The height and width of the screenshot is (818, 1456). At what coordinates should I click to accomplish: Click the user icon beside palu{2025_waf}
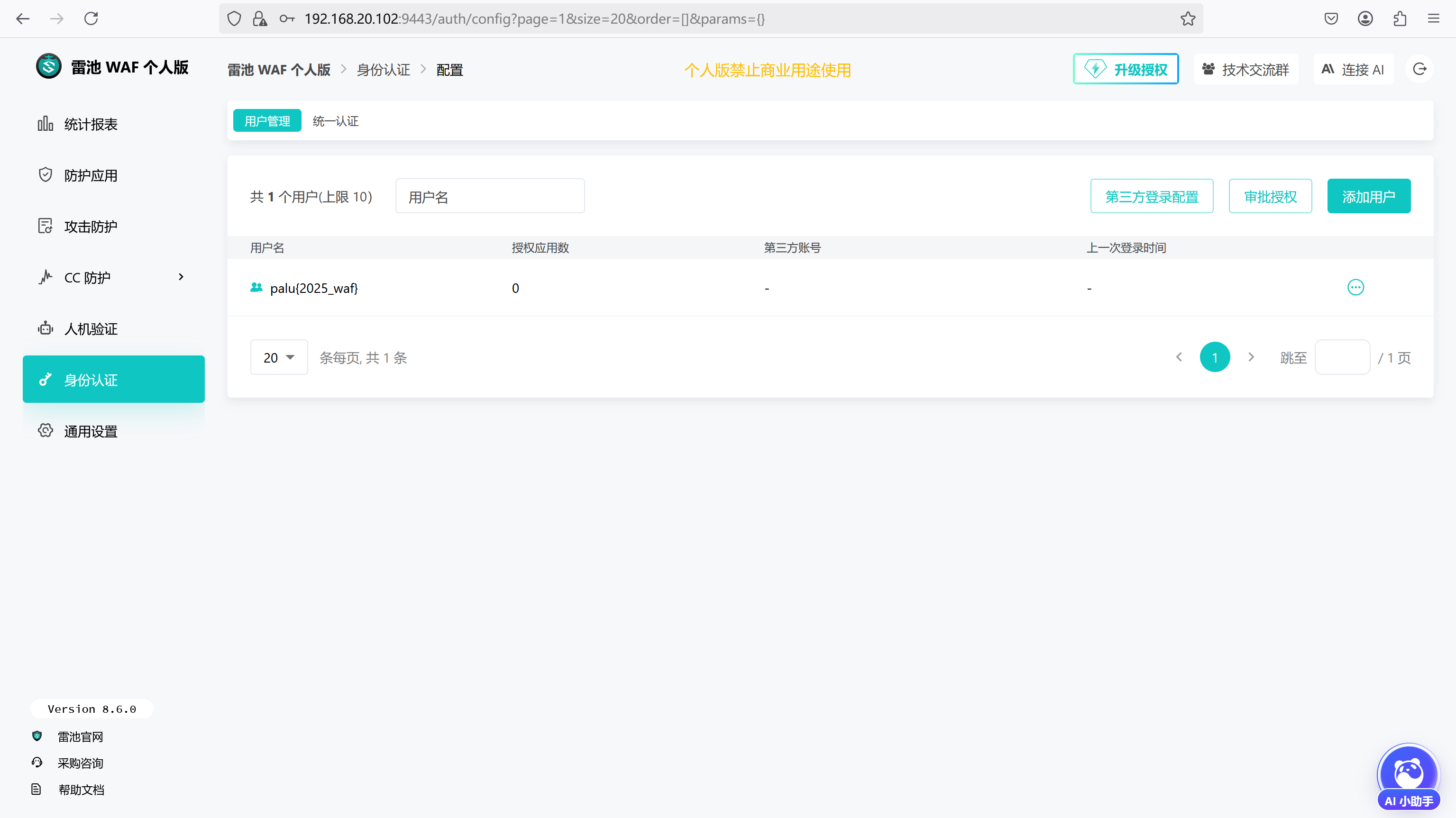(x=256, y=288)
